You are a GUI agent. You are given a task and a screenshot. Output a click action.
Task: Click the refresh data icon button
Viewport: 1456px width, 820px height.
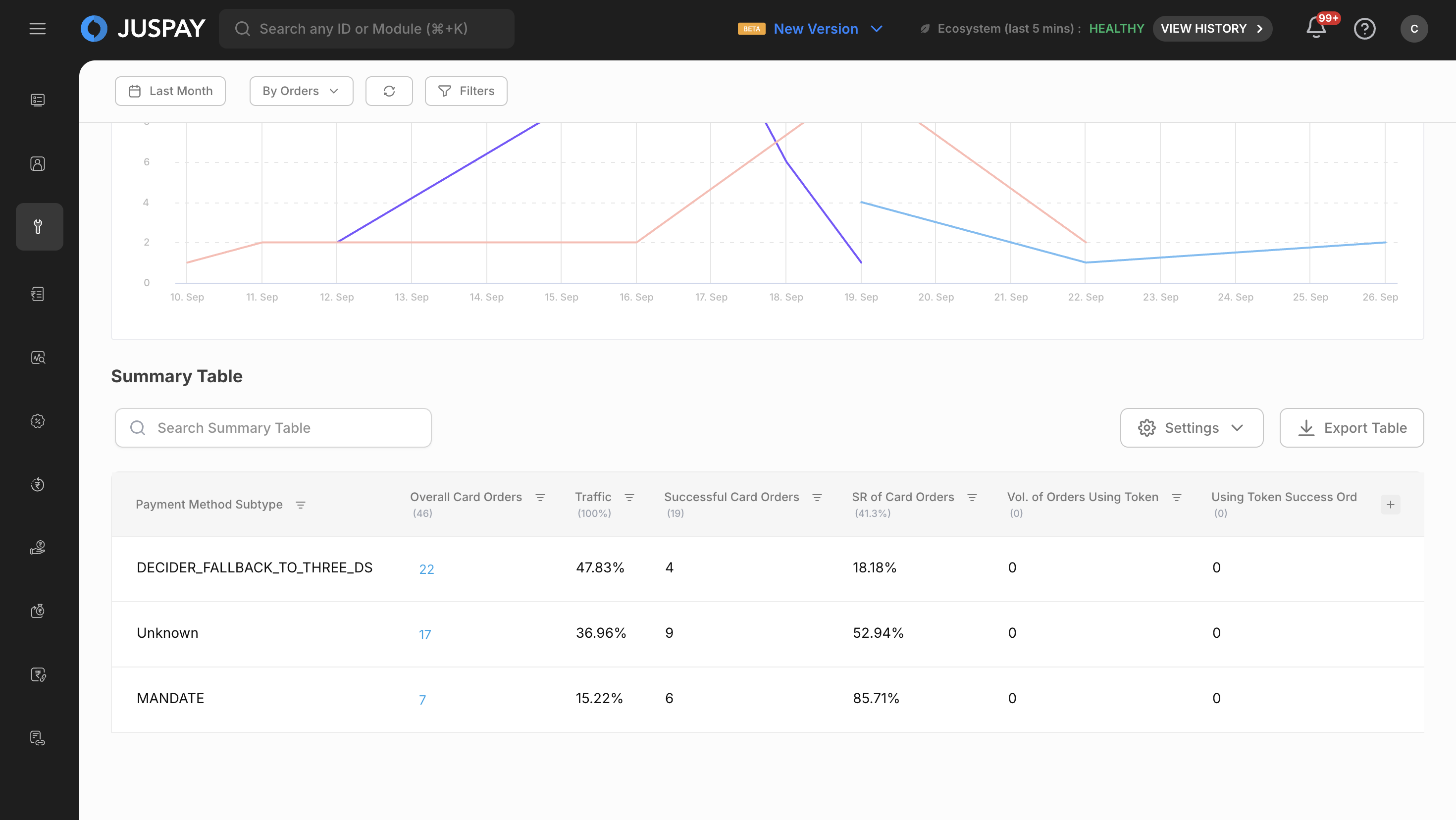(x=389, y=91)
